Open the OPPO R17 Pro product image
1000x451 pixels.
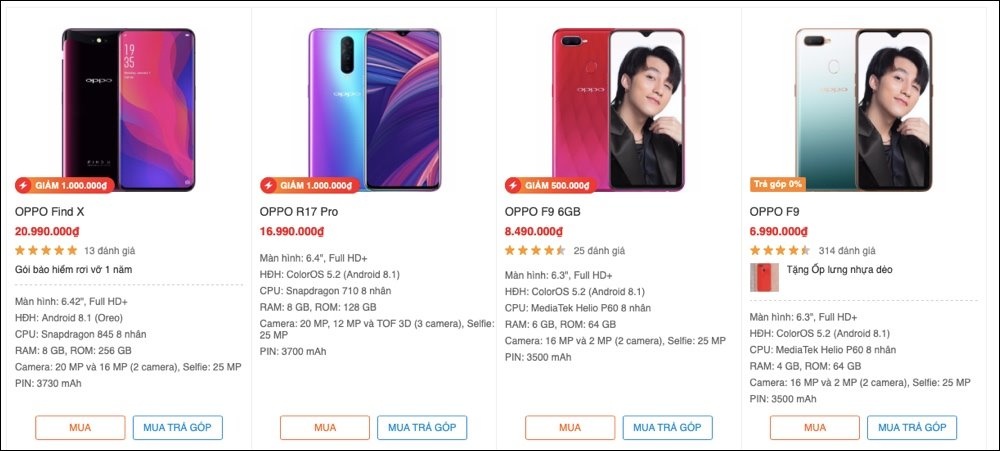click(x=374, y=109)
